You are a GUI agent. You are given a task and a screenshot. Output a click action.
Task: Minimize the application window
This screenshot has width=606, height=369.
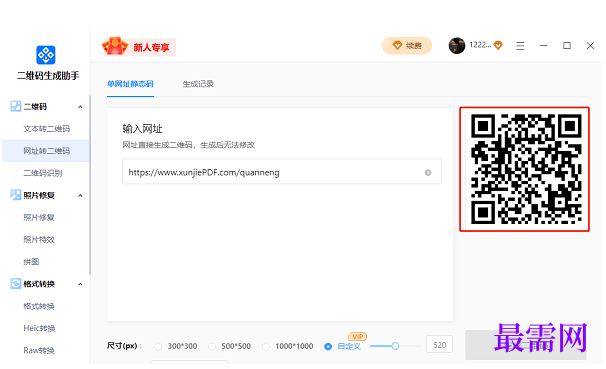coord(543,46)
